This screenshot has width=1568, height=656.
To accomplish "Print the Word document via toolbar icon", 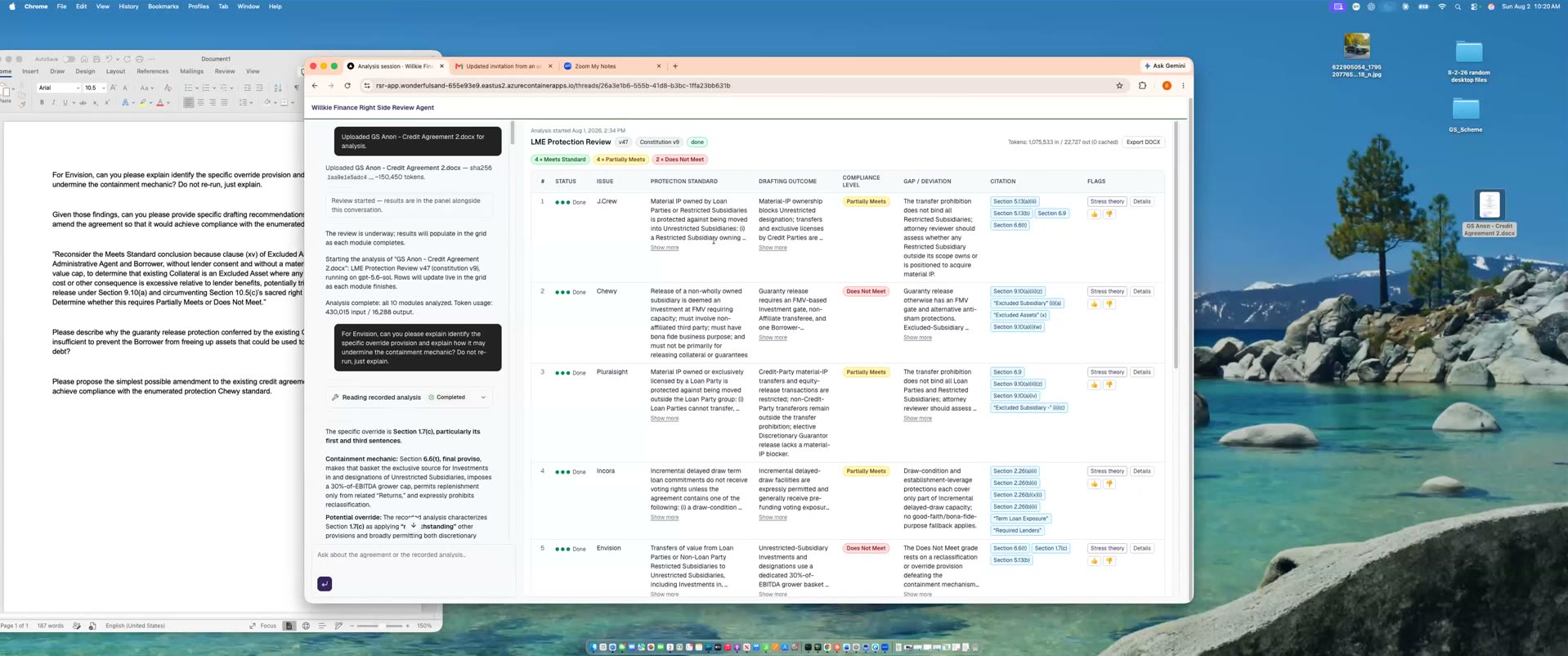I will tap(139, 59).
